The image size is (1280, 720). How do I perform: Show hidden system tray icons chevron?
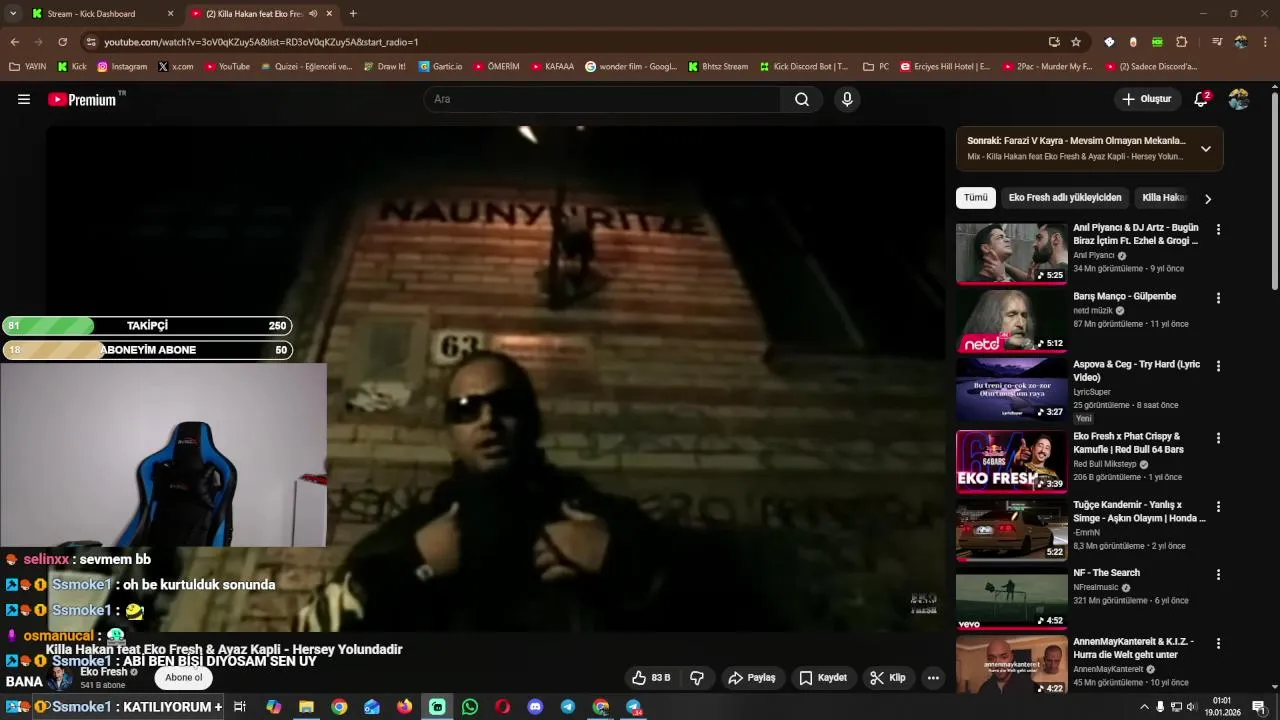pyautogui.click(x=1144, y=707)
